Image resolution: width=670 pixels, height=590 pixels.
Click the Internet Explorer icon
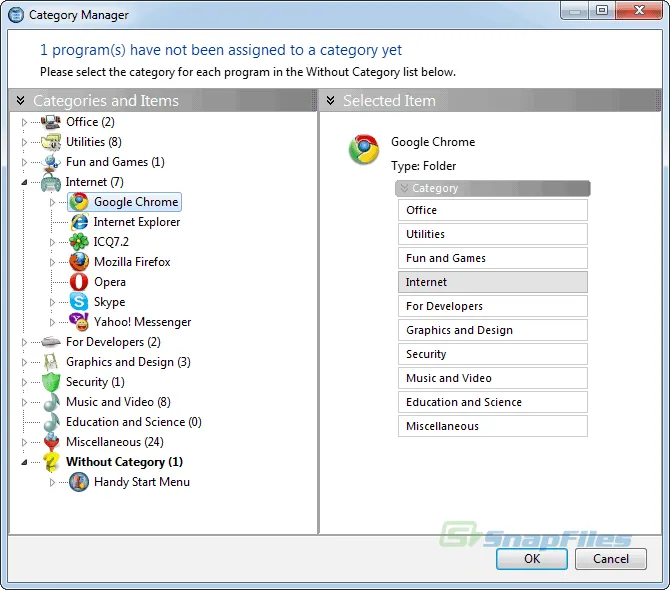[79, 222]
